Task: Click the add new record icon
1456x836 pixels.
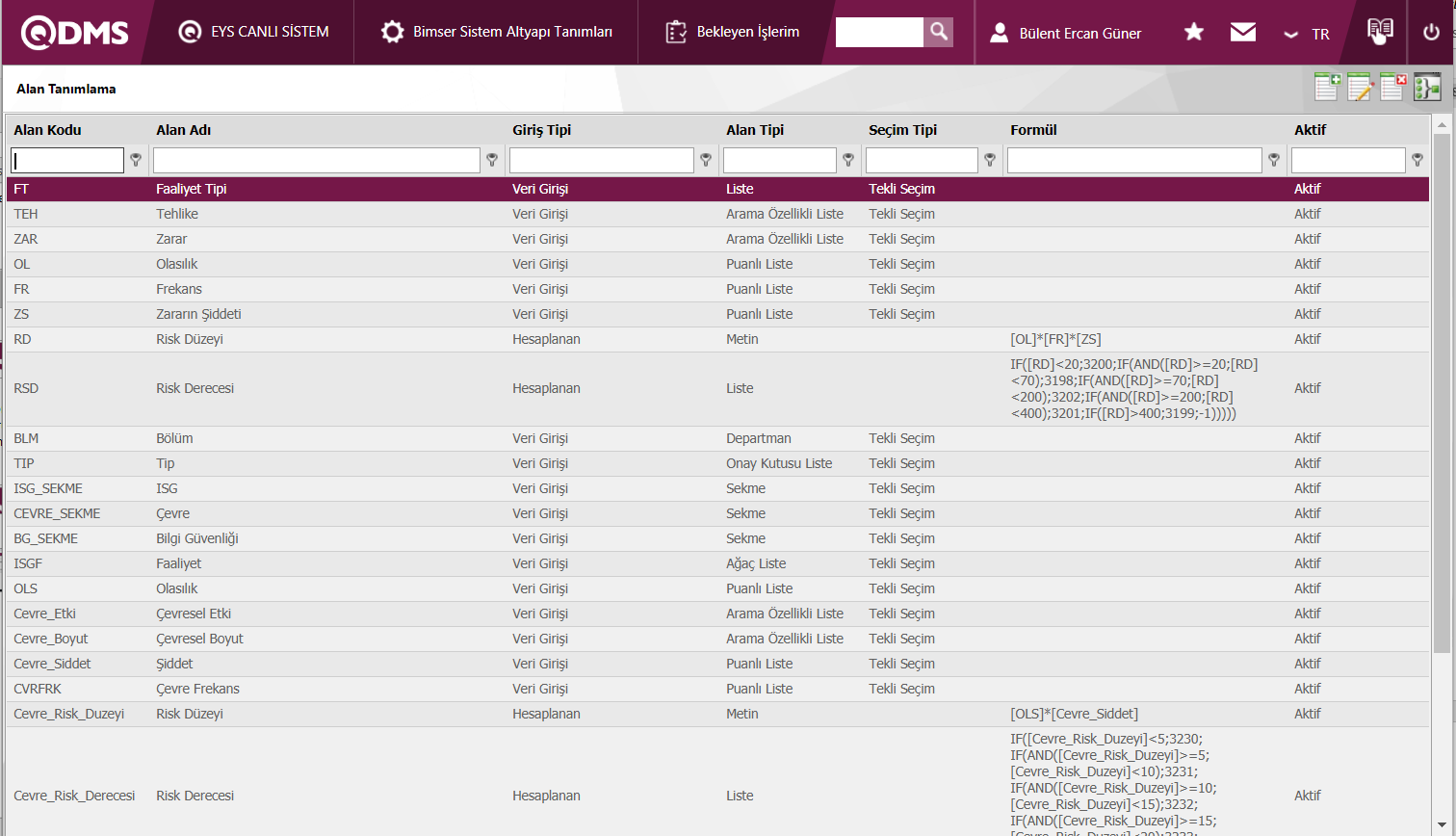Action: coord(1327,87)
